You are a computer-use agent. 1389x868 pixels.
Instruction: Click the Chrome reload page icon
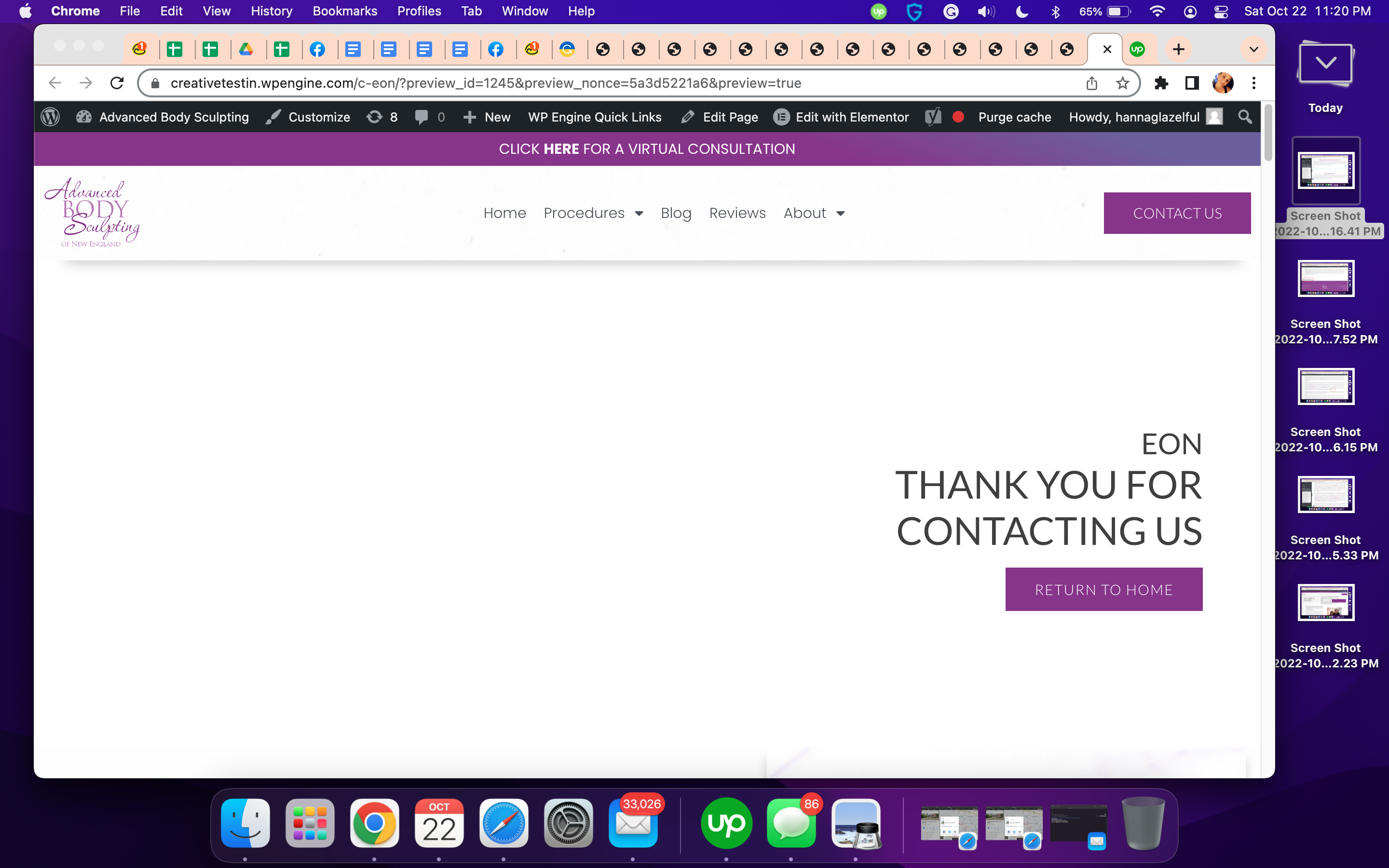pos(117,83)
